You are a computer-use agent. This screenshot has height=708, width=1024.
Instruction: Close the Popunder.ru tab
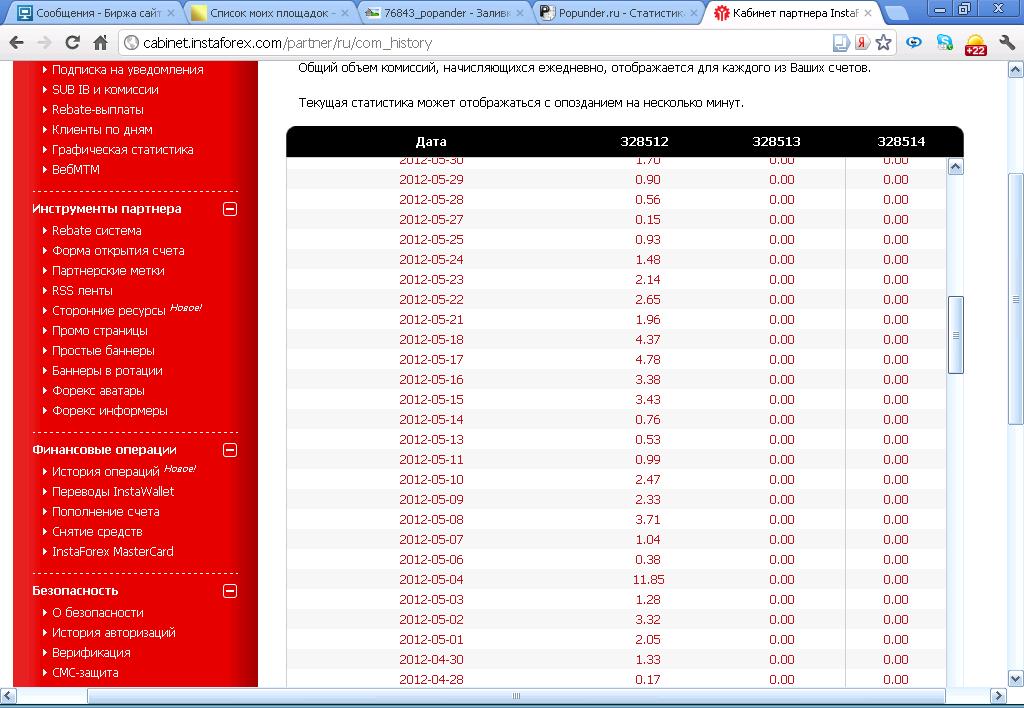(x=694, y=12)
